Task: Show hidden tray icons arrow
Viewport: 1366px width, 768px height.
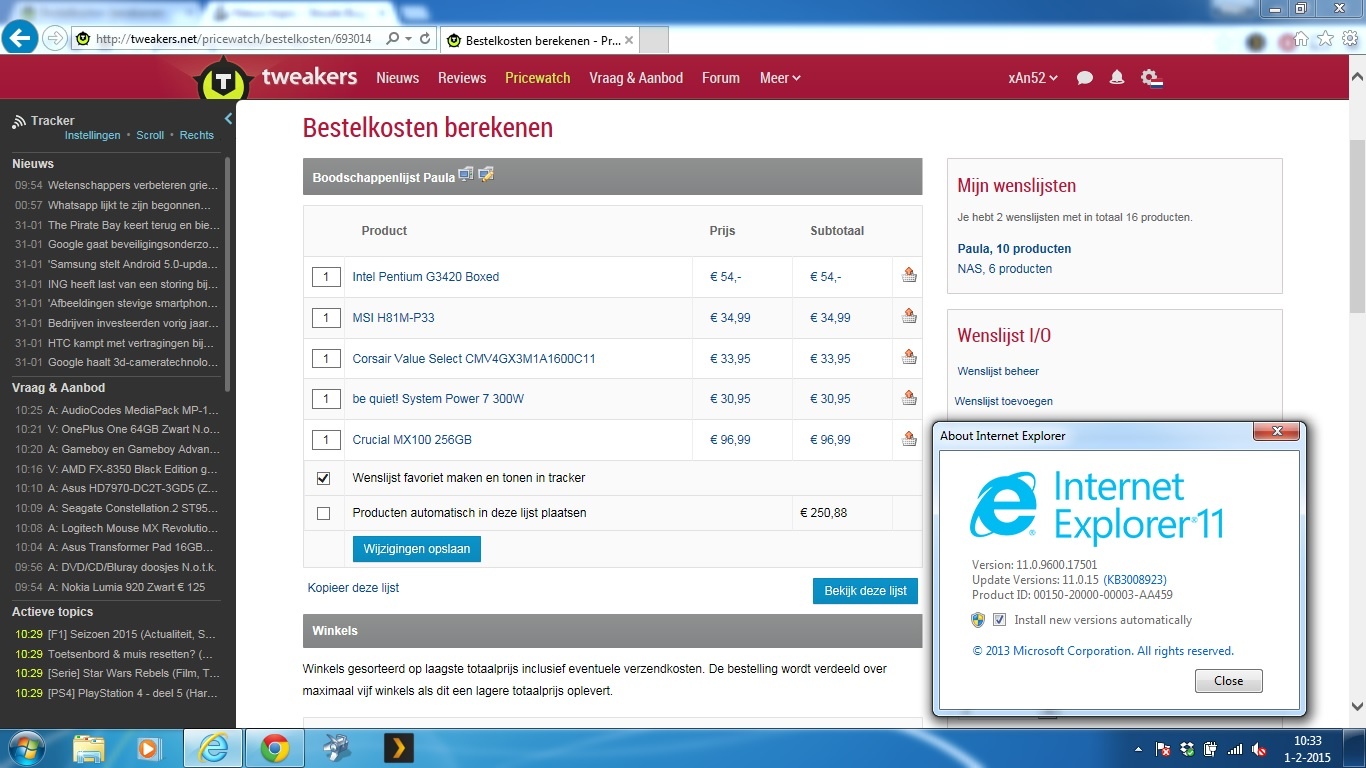Action: coord(1139,749)
